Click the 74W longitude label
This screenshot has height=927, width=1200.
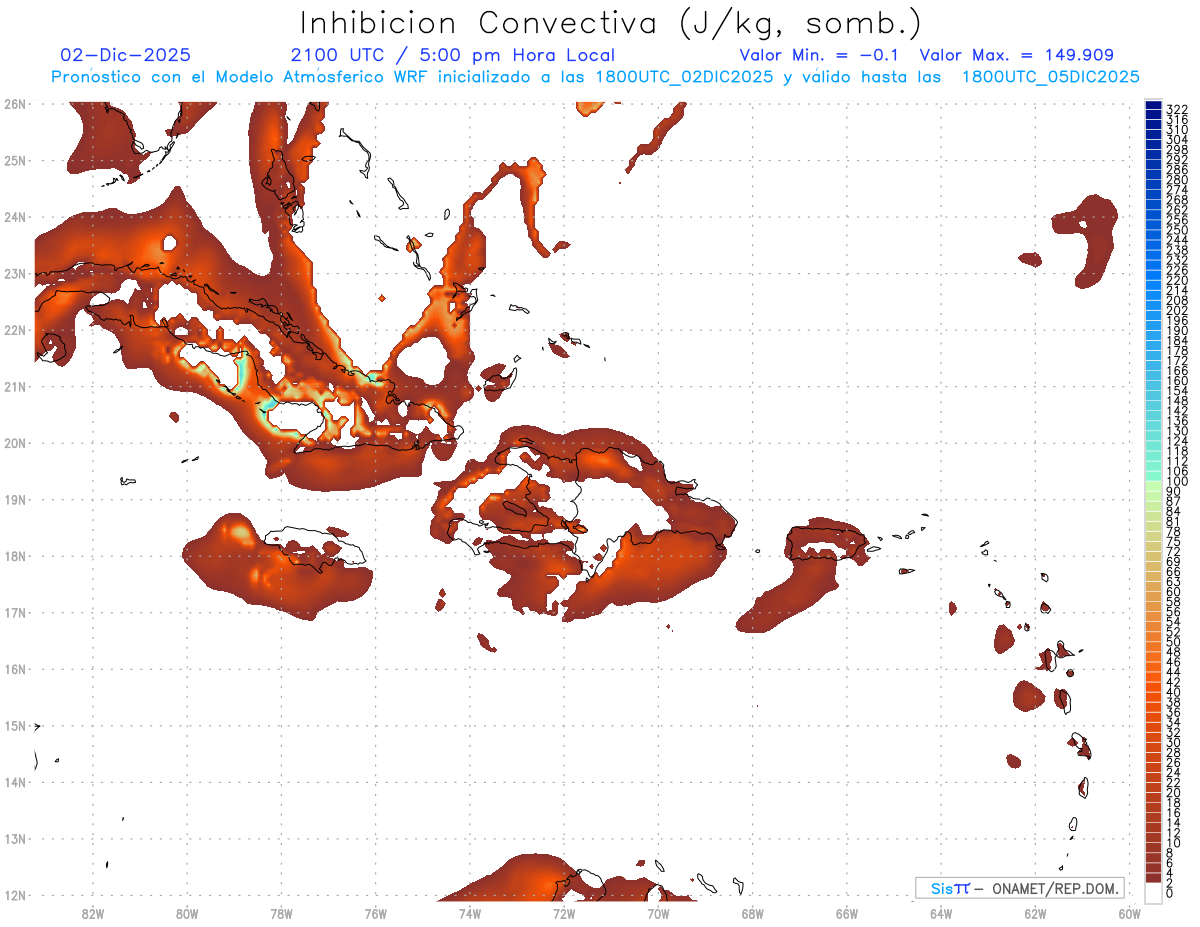[469, 912]
